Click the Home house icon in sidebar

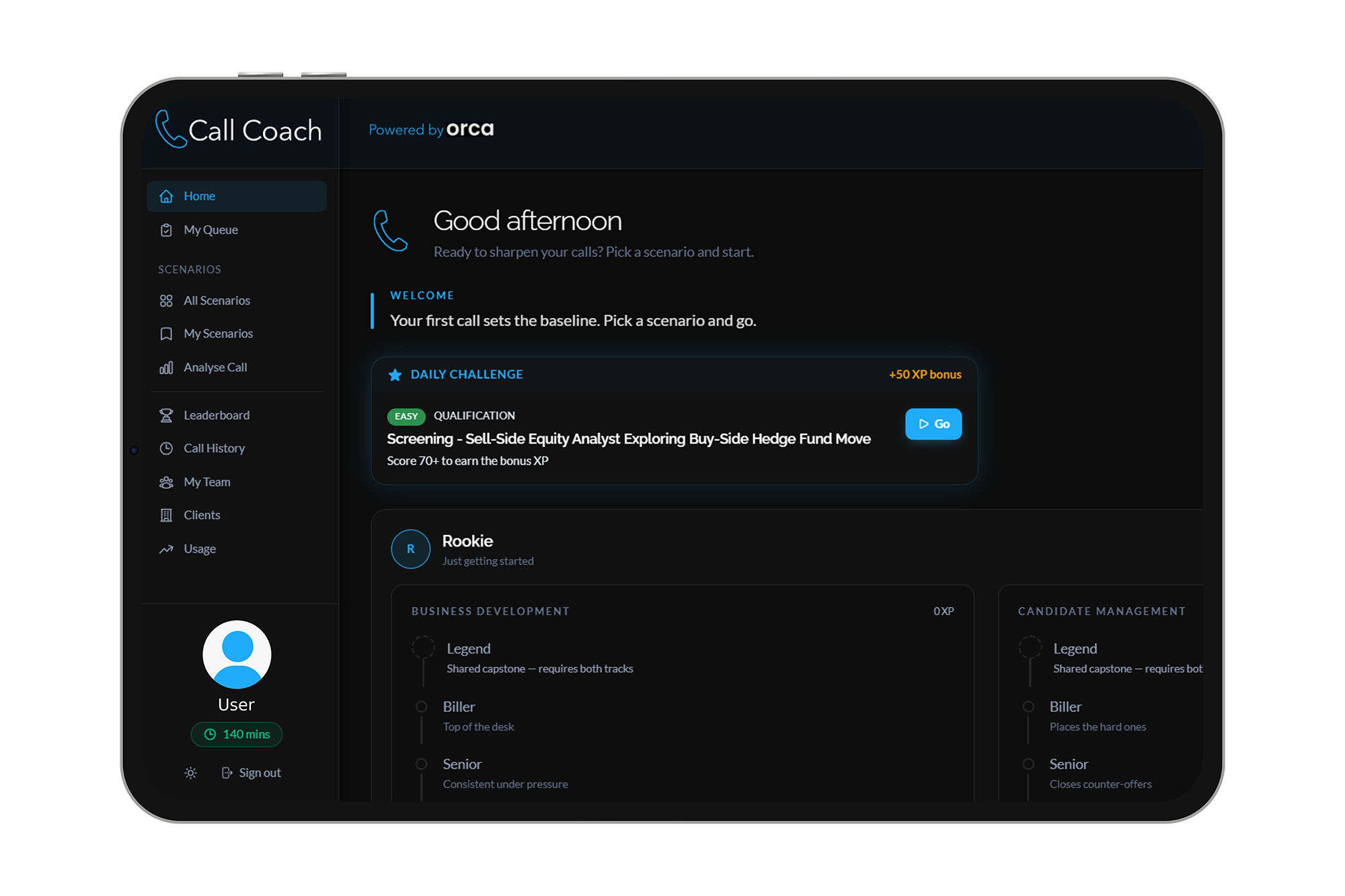(x=166, y=196)
